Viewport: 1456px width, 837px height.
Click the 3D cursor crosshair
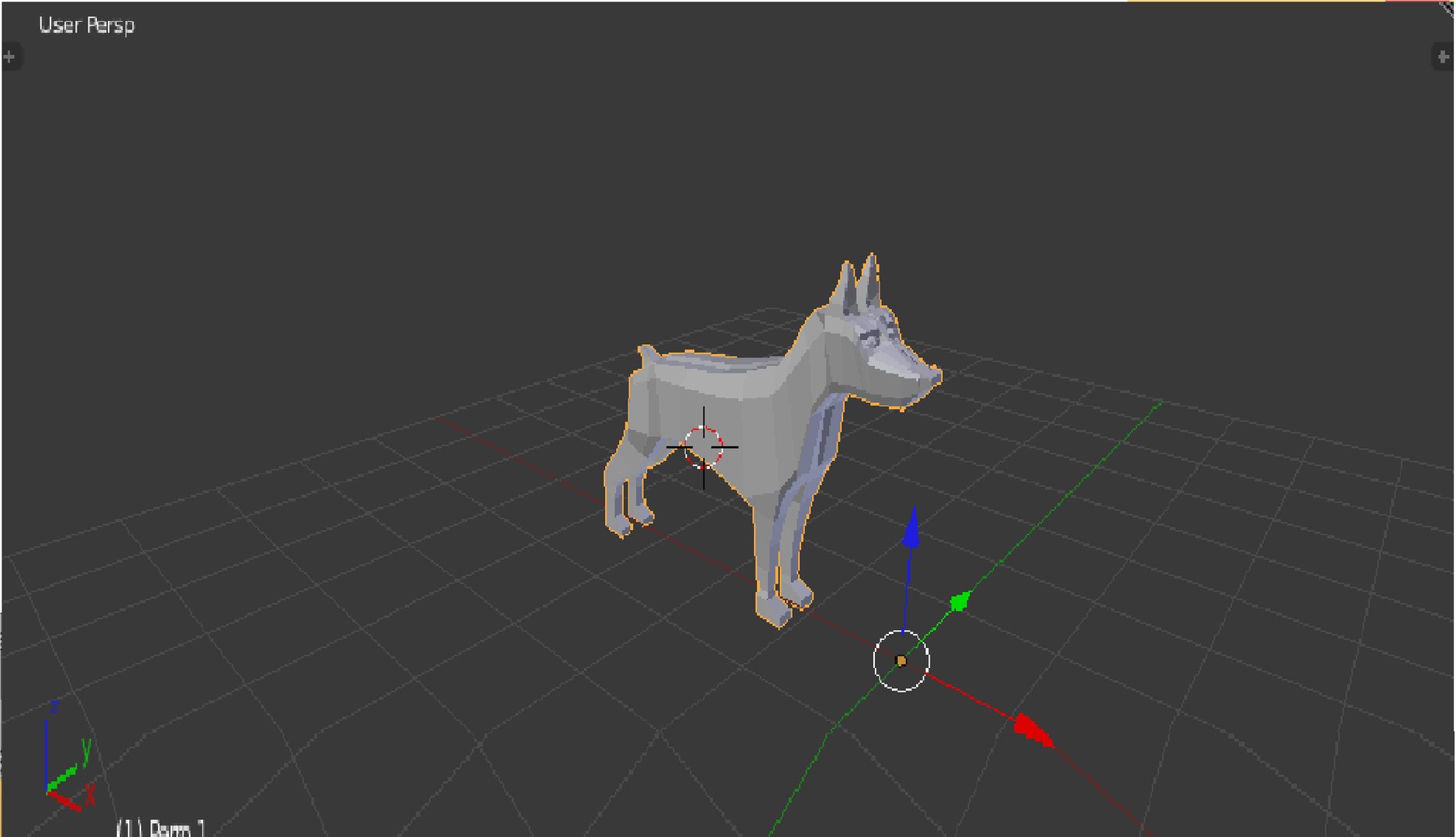(x=703, y=447)
